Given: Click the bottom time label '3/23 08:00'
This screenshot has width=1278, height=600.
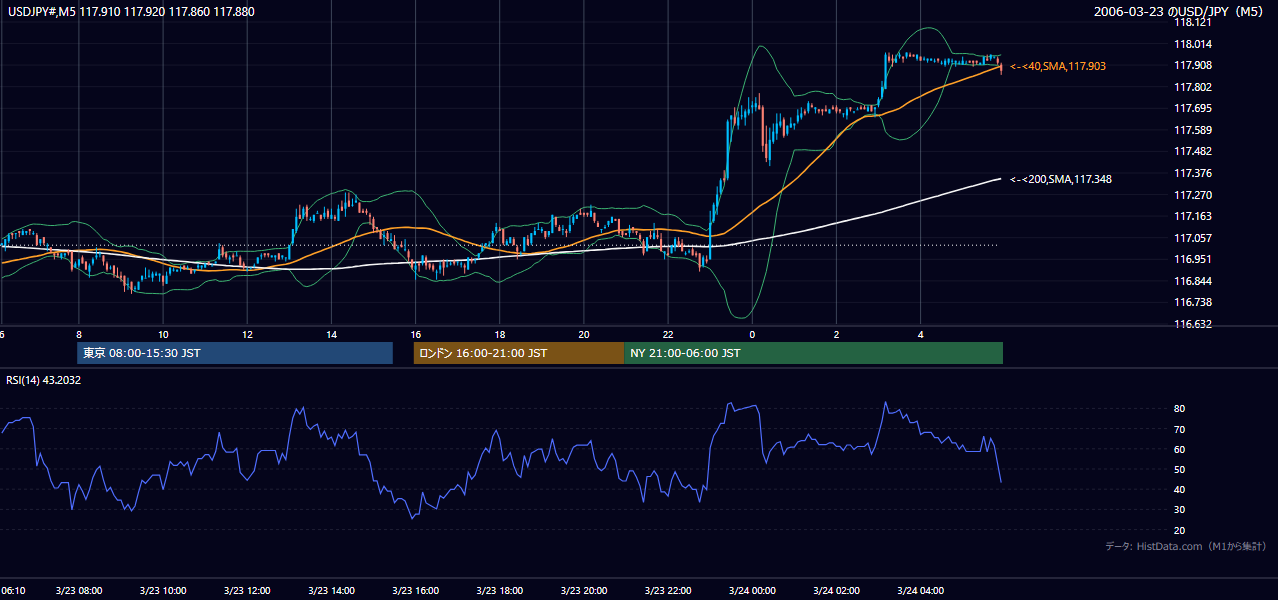Looking at the screenshot, I should point(79,591).
